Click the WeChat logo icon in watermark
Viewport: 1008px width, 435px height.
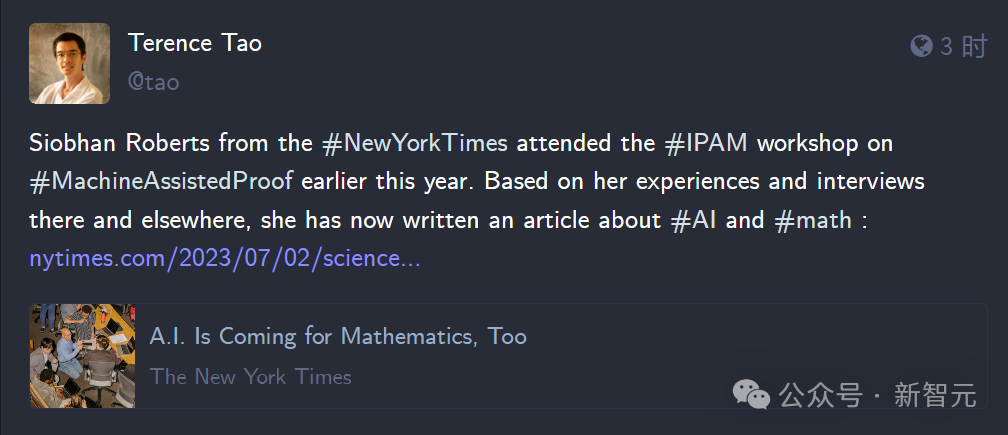point(752,393)
